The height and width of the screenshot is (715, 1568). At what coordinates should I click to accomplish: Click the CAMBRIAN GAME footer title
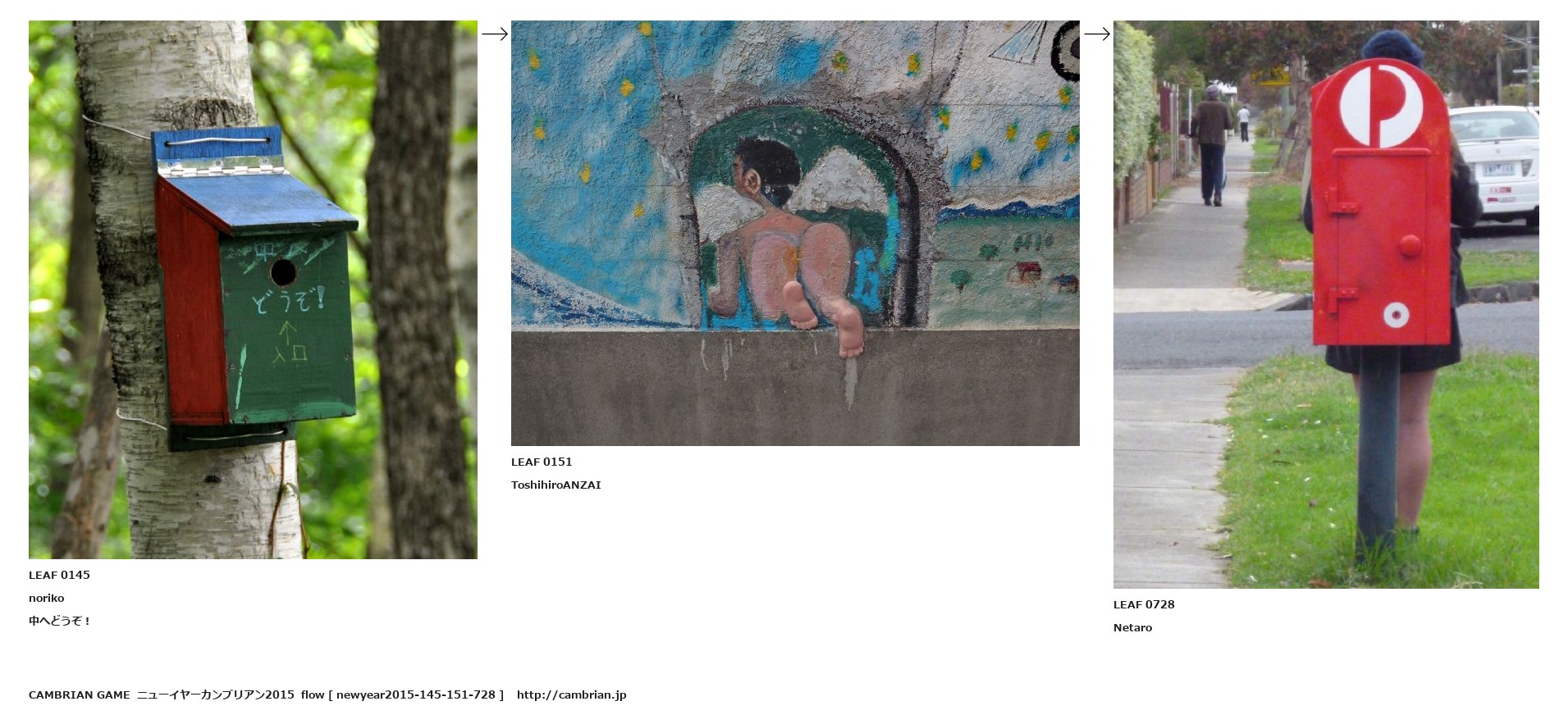tap(79, 695)
